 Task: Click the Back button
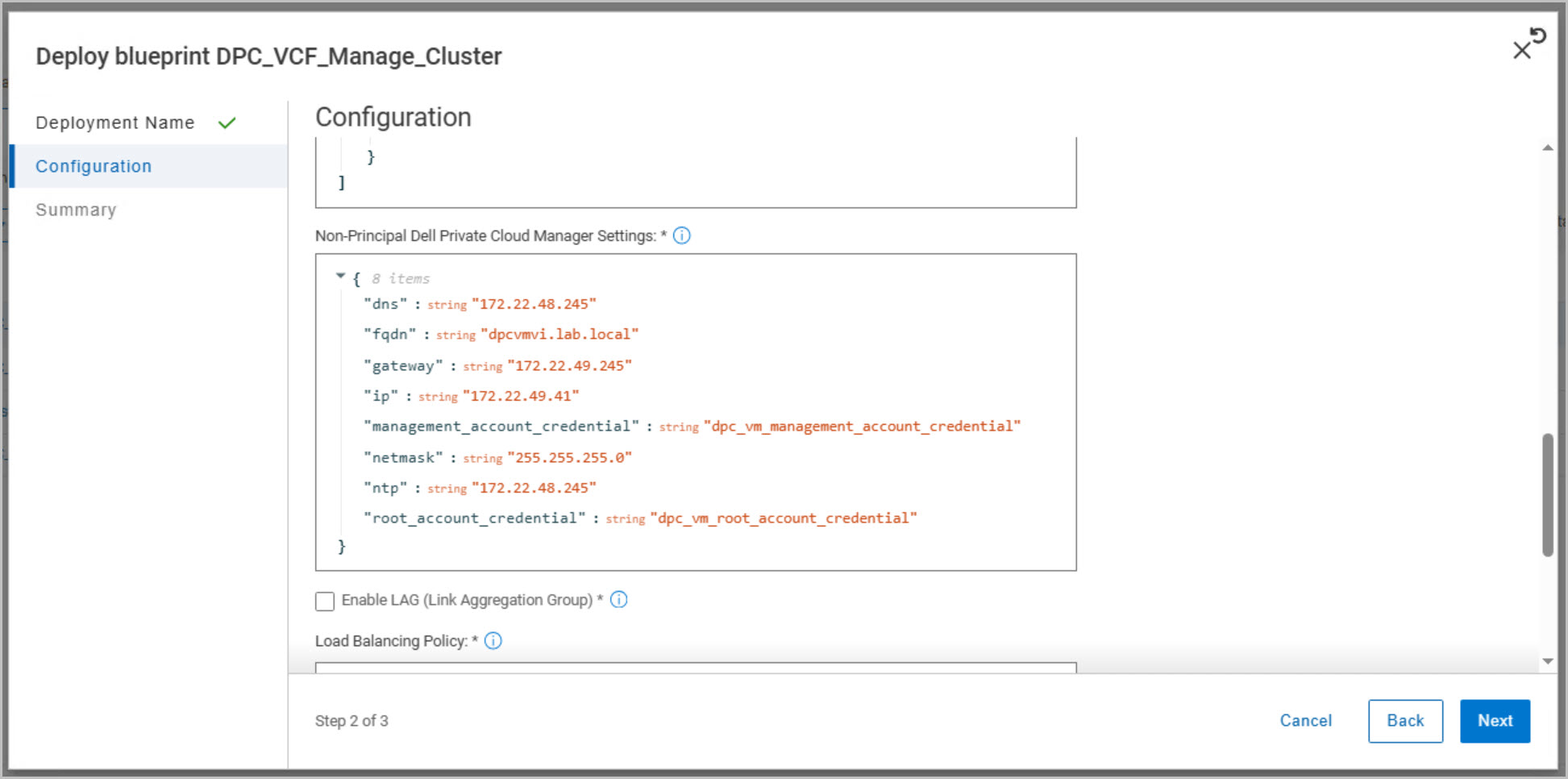[x=1405, y=721]
